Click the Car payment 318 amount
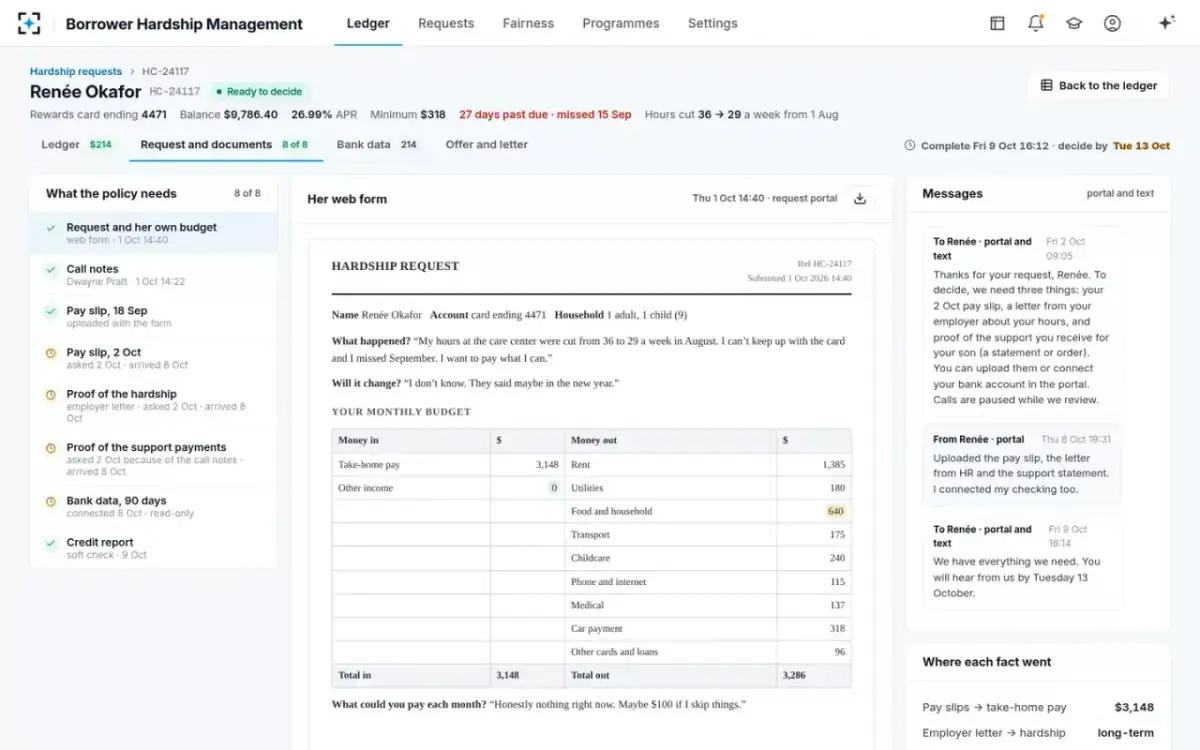 tap(837, 628)
